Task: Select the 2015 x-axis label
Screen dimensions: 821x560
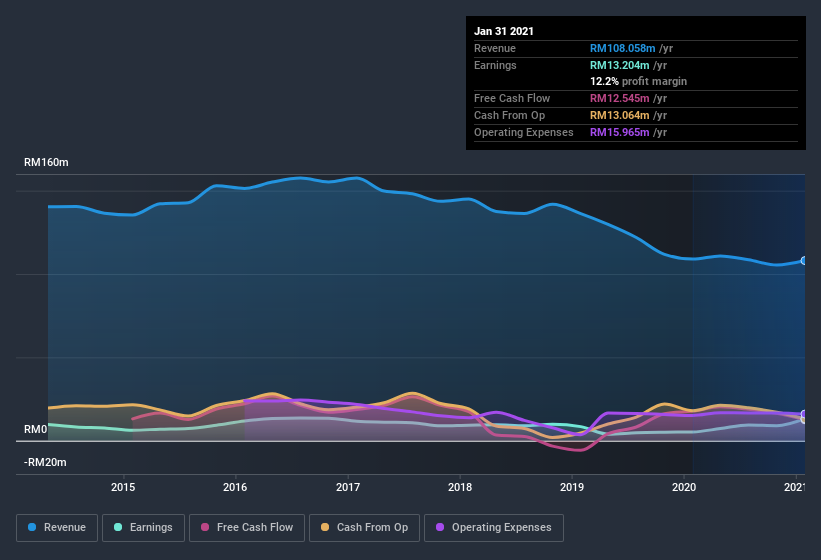Action: [123, 487]
